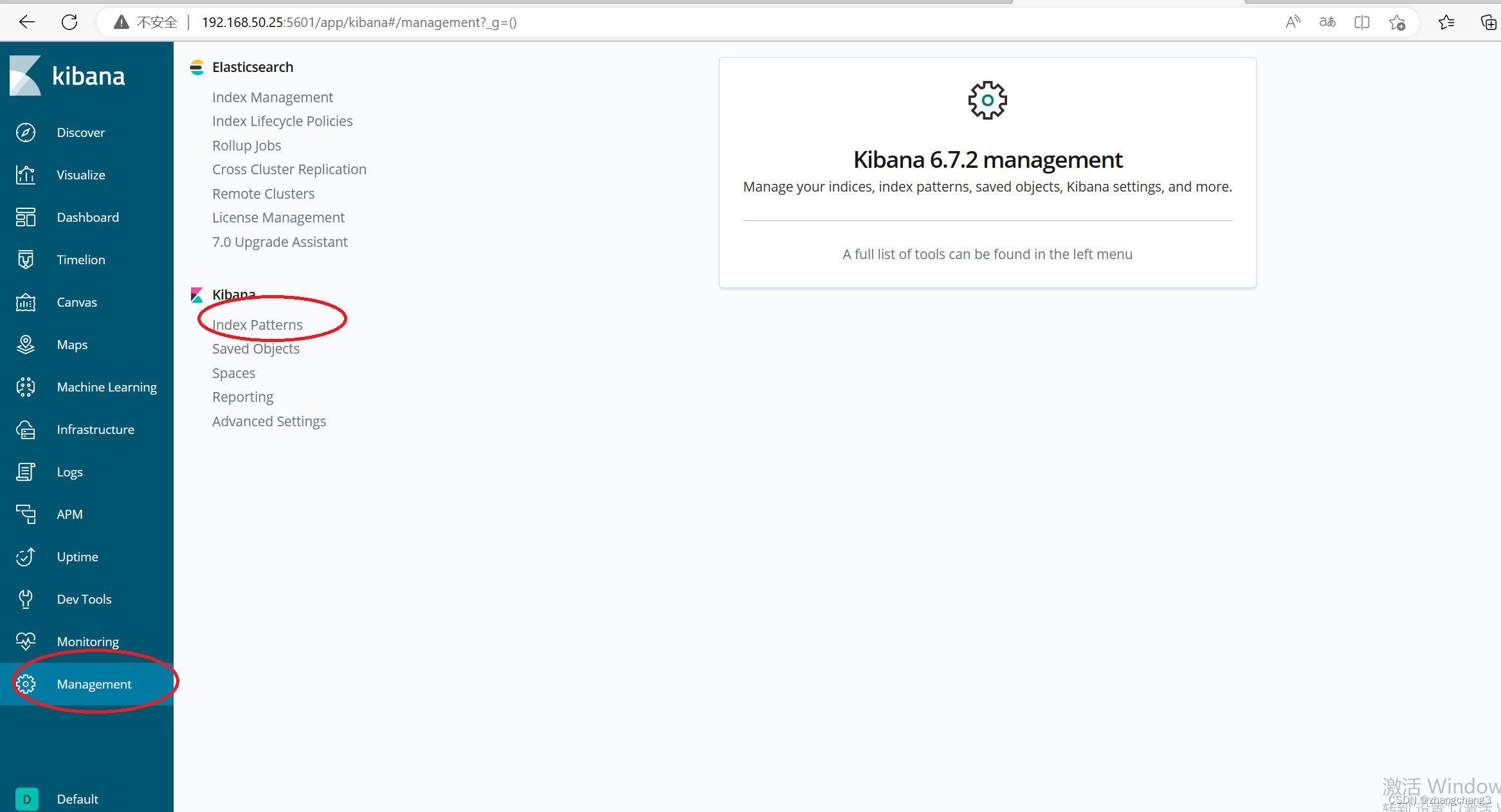
Task: Reload the page with refresh icon
Action: pyautogui.click(x=69, y=23)
